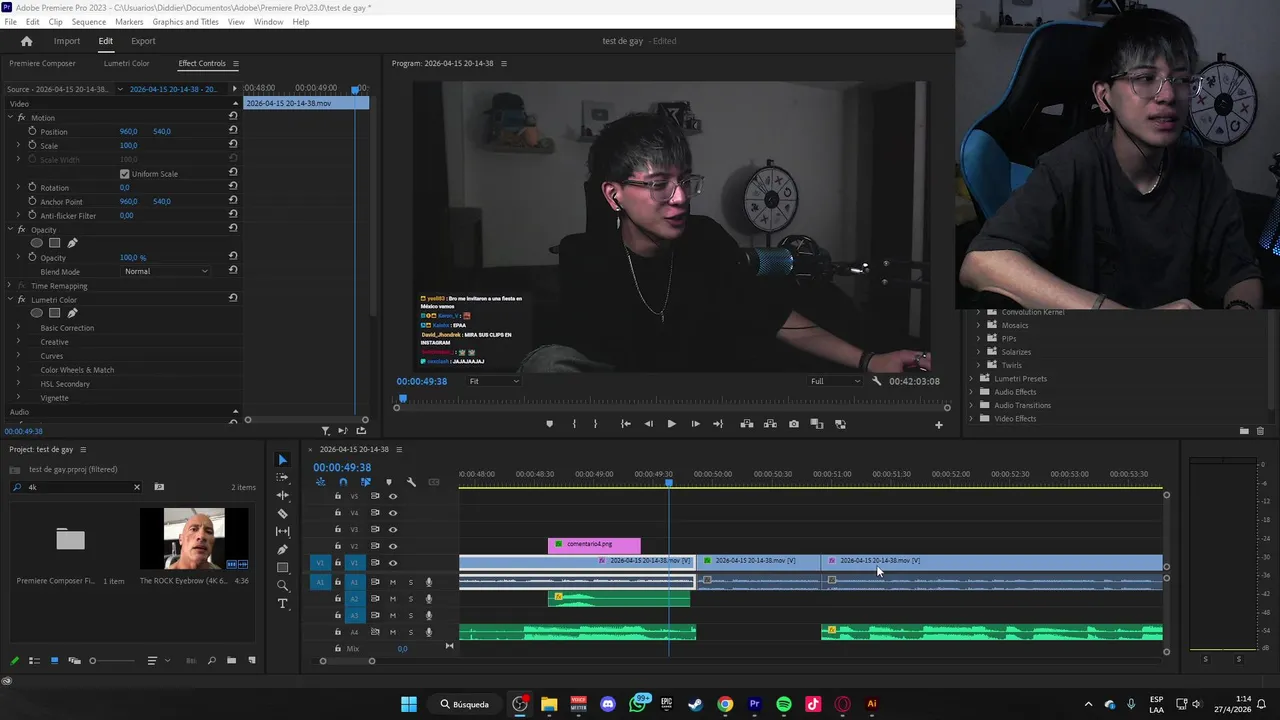Switch Project panel to Icon view
Image resolution: width=1280 pixels, height=720 pixels.
pyautogui.click(x=54, y=661)
